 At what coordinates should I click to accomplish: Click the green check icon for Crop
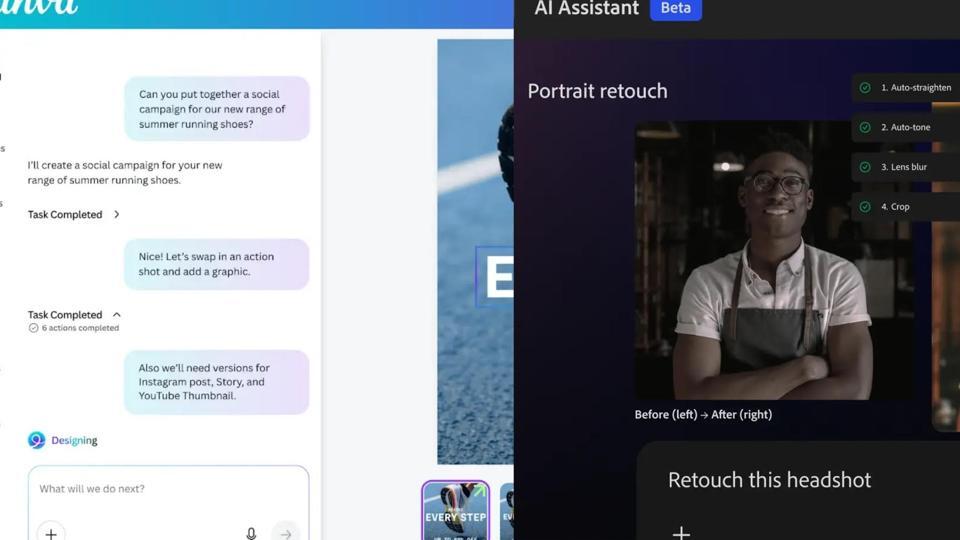[865, 207]
